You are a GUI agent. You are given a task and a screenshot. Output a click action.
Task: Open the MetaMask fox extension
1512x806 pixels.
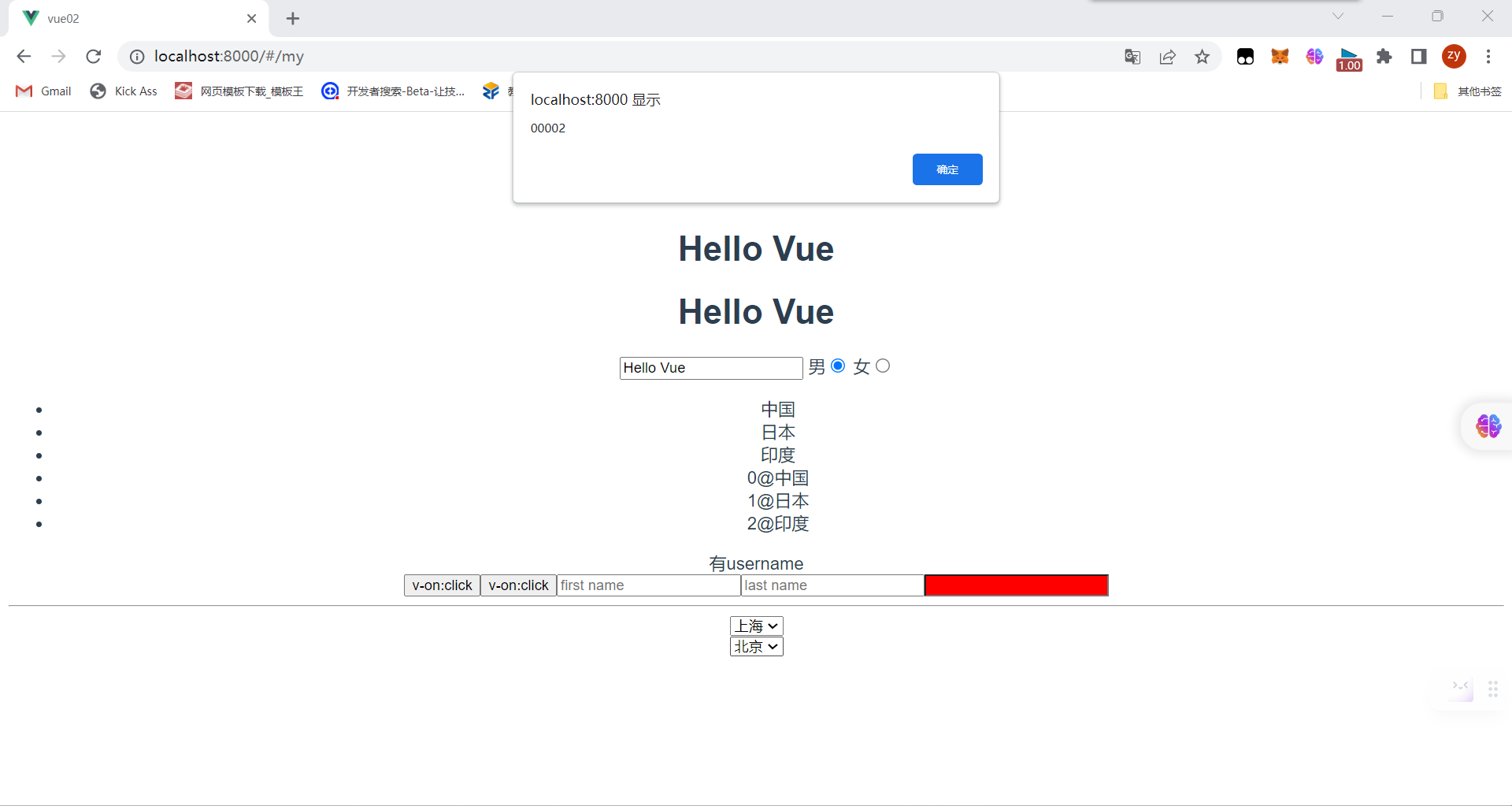coord(1280,57)
